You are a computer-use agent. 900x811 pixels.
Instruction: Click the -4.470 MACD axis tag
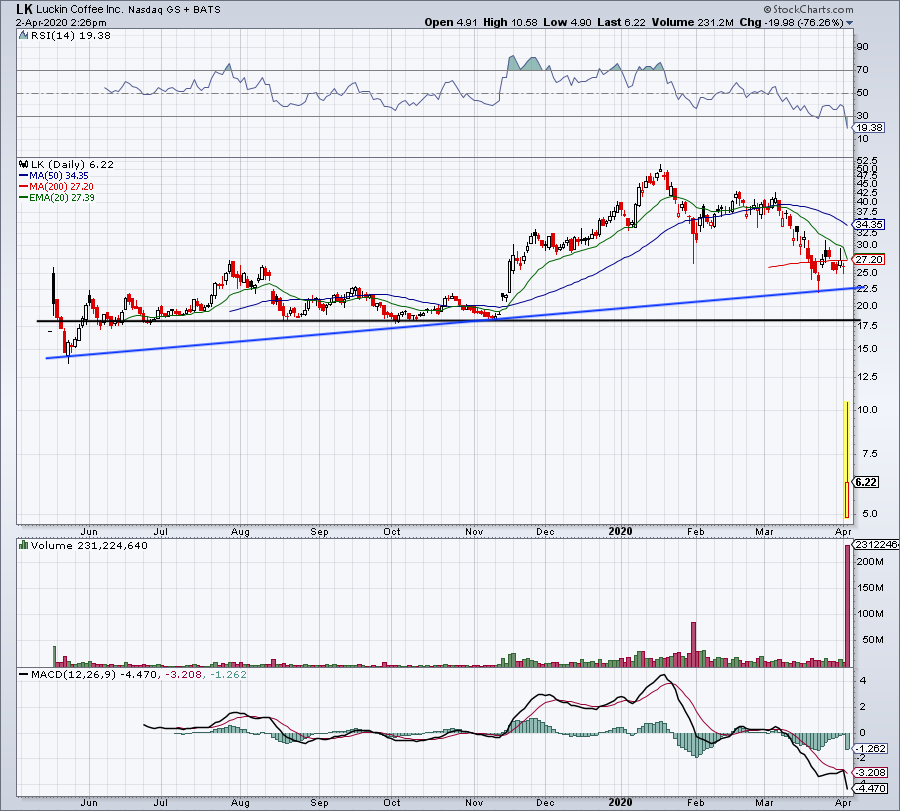(x=871, y=788)
